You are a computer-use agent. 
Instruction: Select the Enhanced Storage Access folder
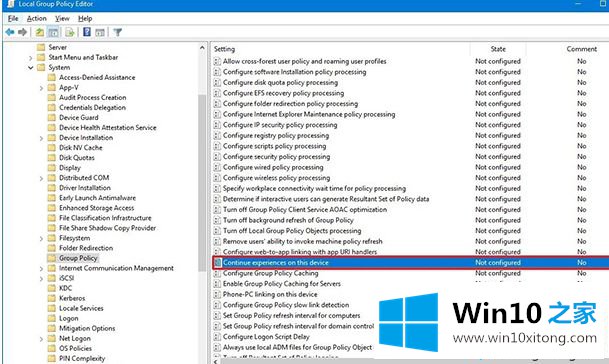pos(96,208)
